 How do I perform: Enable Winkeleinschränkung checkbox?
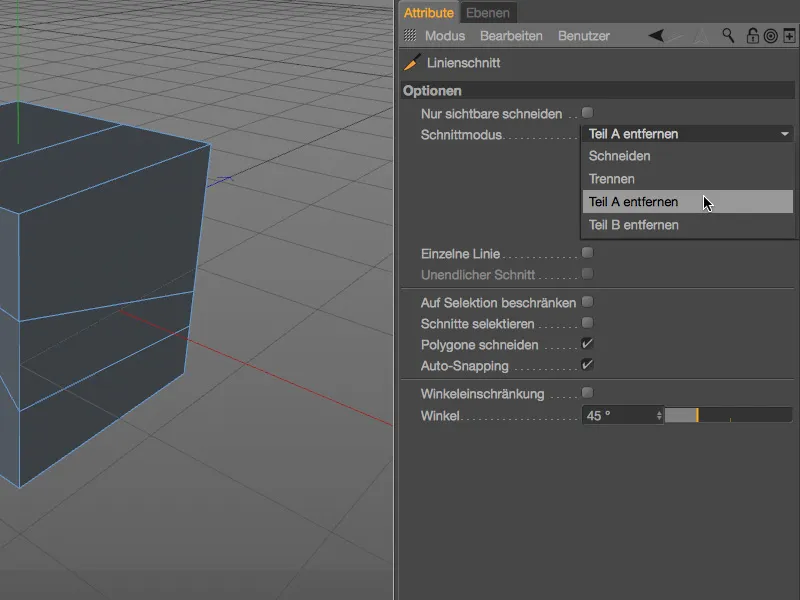tap(587, 392)
